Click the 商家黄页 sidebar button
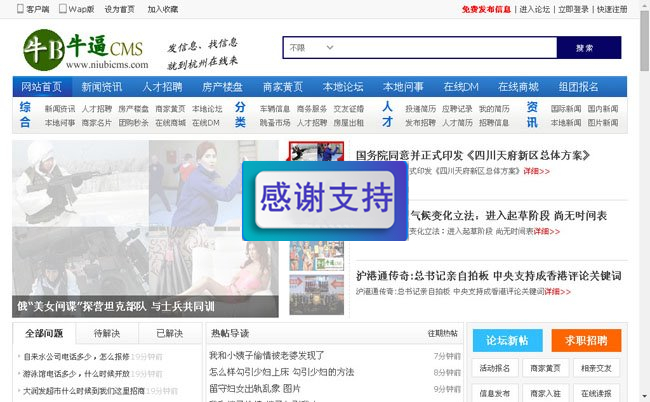650x402 pixels. point(545,368)
